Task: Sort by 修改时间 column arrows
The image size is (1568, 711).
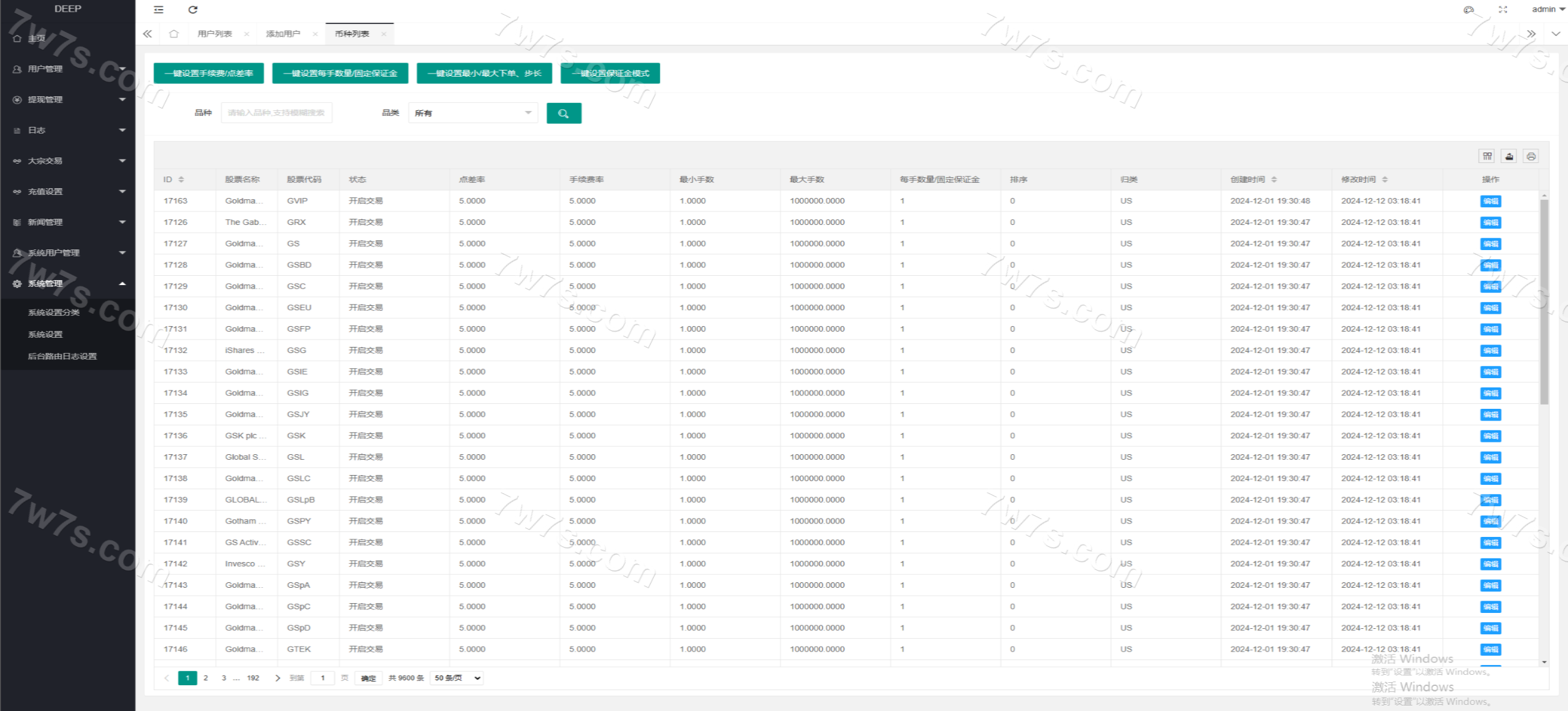Action: click(x=1385, y=180)
